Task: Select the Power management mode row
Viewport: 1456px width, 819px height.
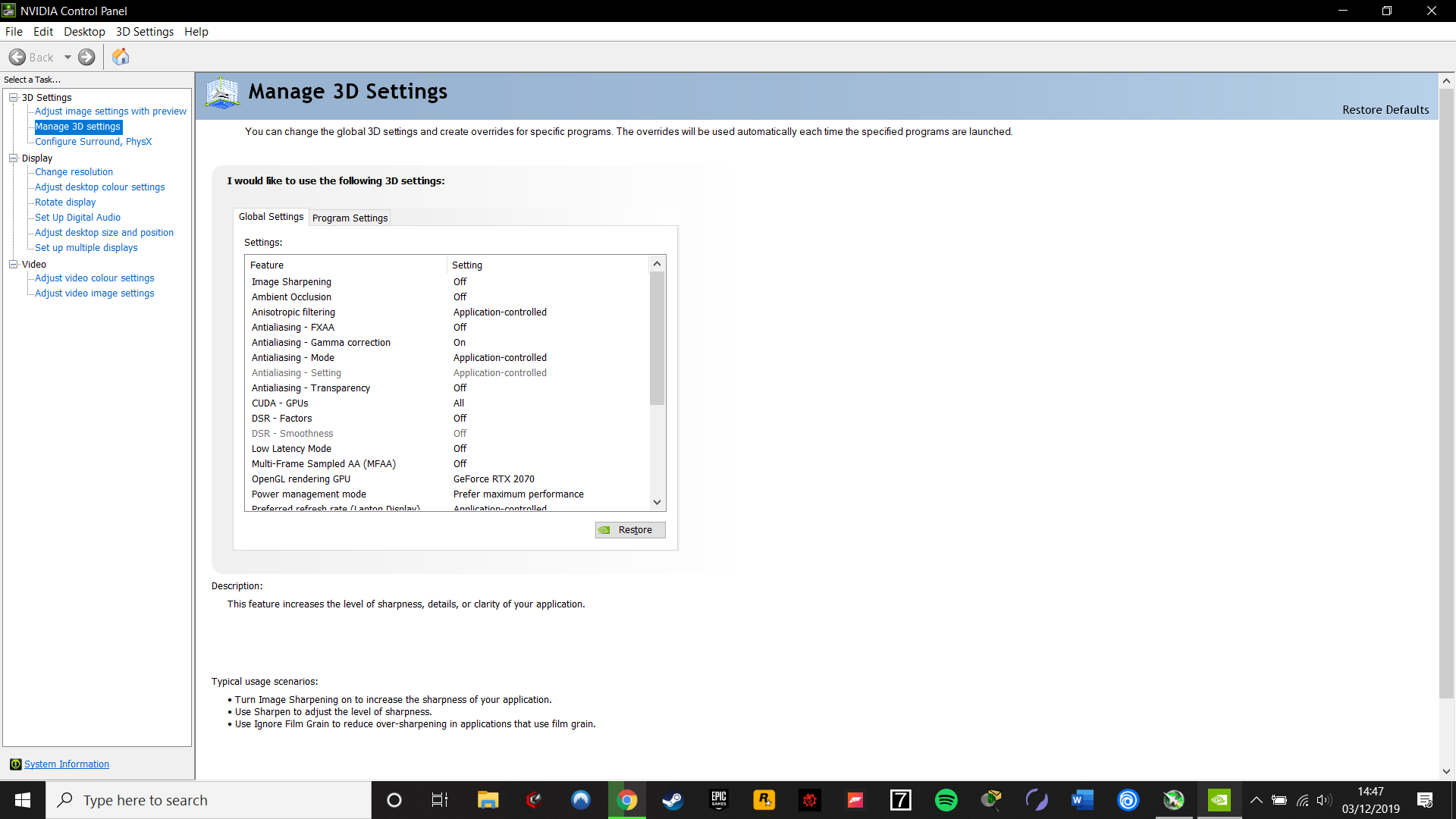Action: click(447, 494)
